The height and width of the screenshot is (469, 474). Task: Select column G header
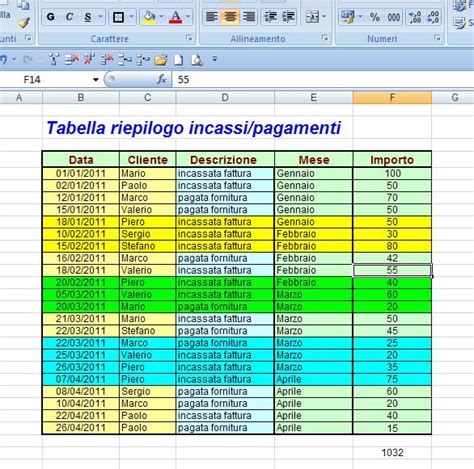tap(455, 97)
